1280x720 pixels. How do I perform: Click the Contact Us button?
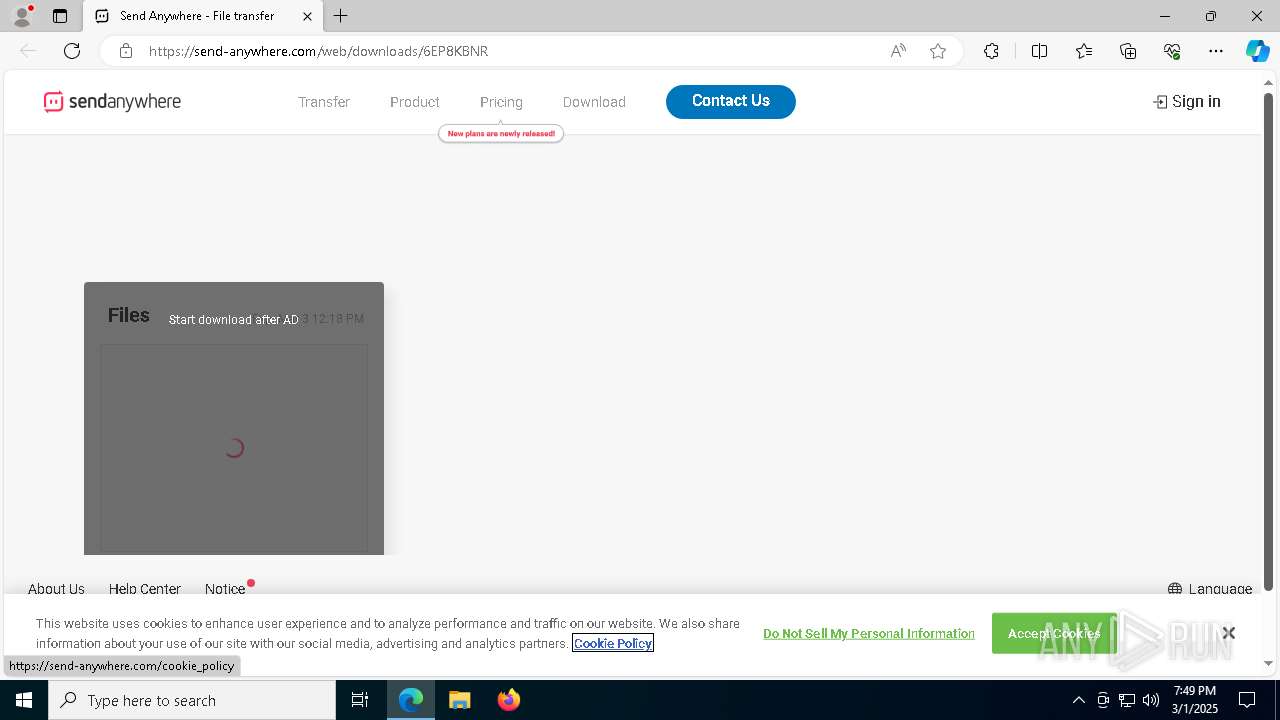pyautogui.click(x=731, y=101)
